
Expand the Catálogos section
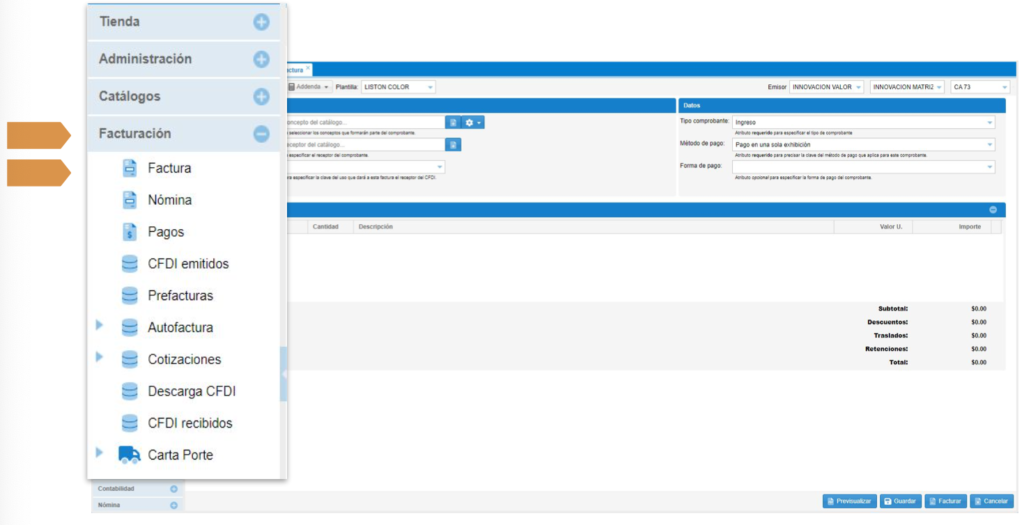coord(184,97)
